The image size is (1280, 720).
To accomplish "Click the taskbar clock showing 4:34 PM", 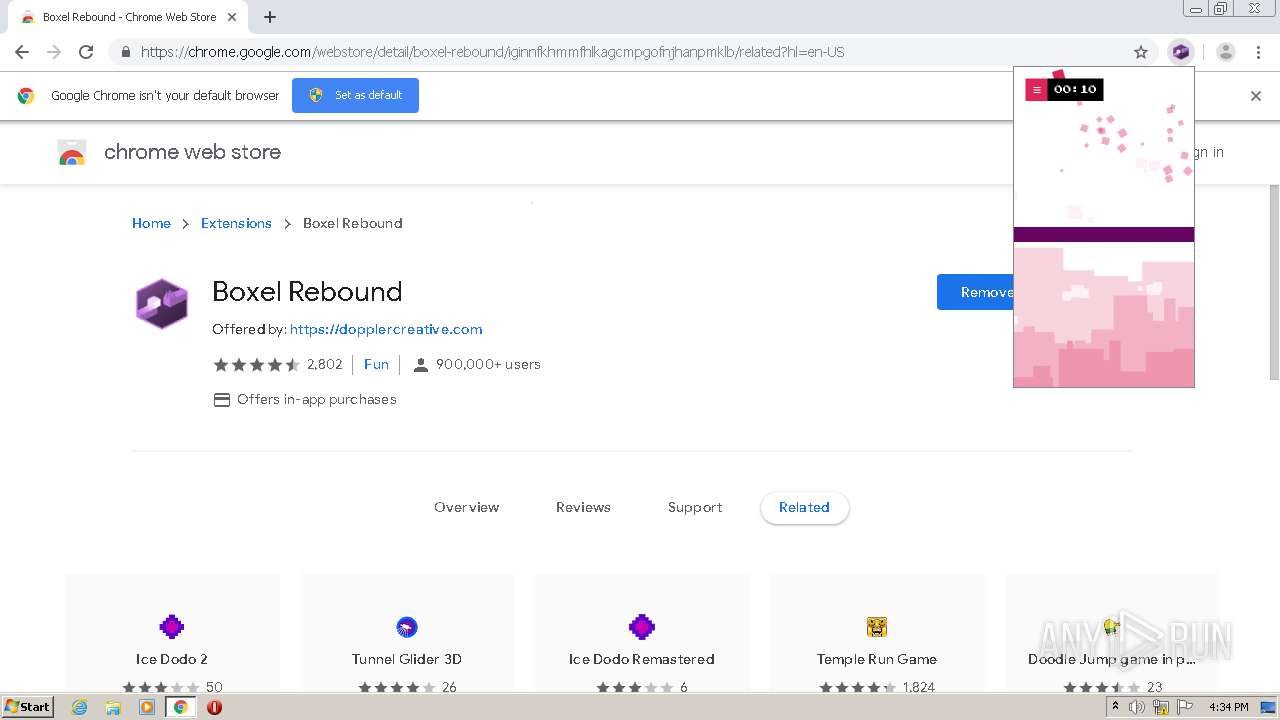I will pyautogui.click(x=1229, y=707).
